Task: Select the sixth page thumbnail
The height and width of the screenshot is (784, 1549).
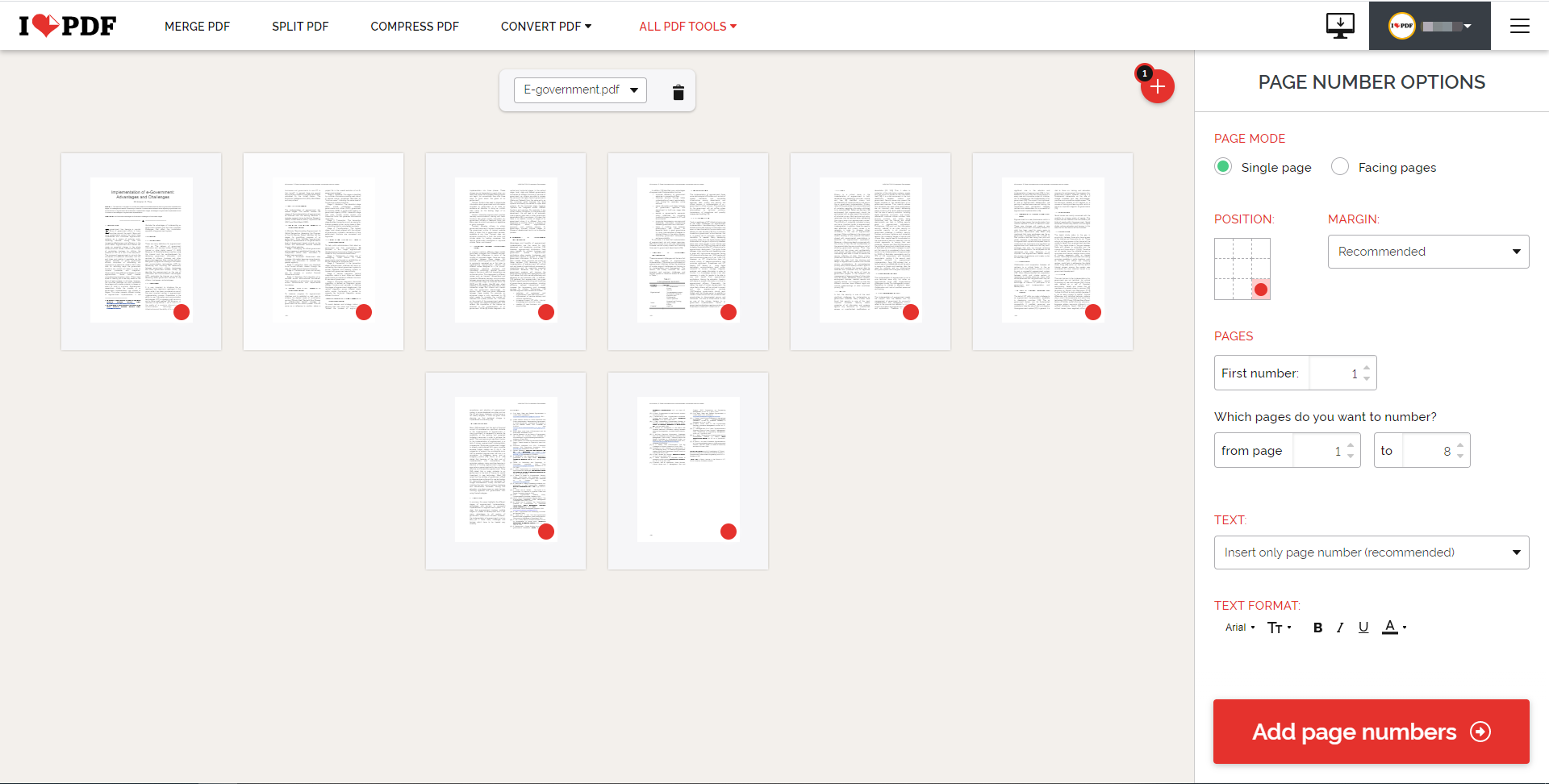Action: point(1053,252)
